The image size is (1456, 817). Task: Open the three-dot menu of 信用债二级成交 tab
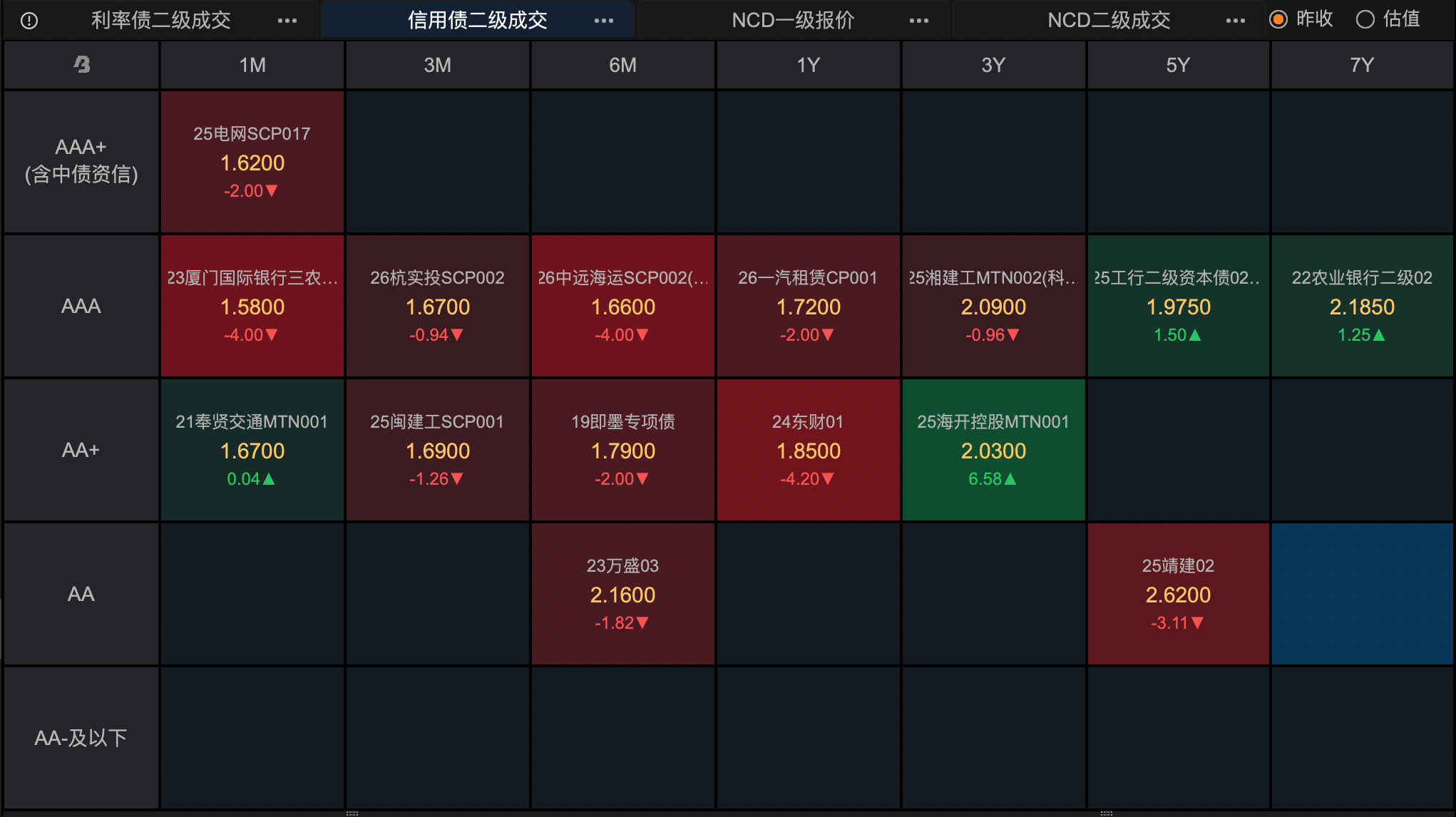click(x=604, y=21)
